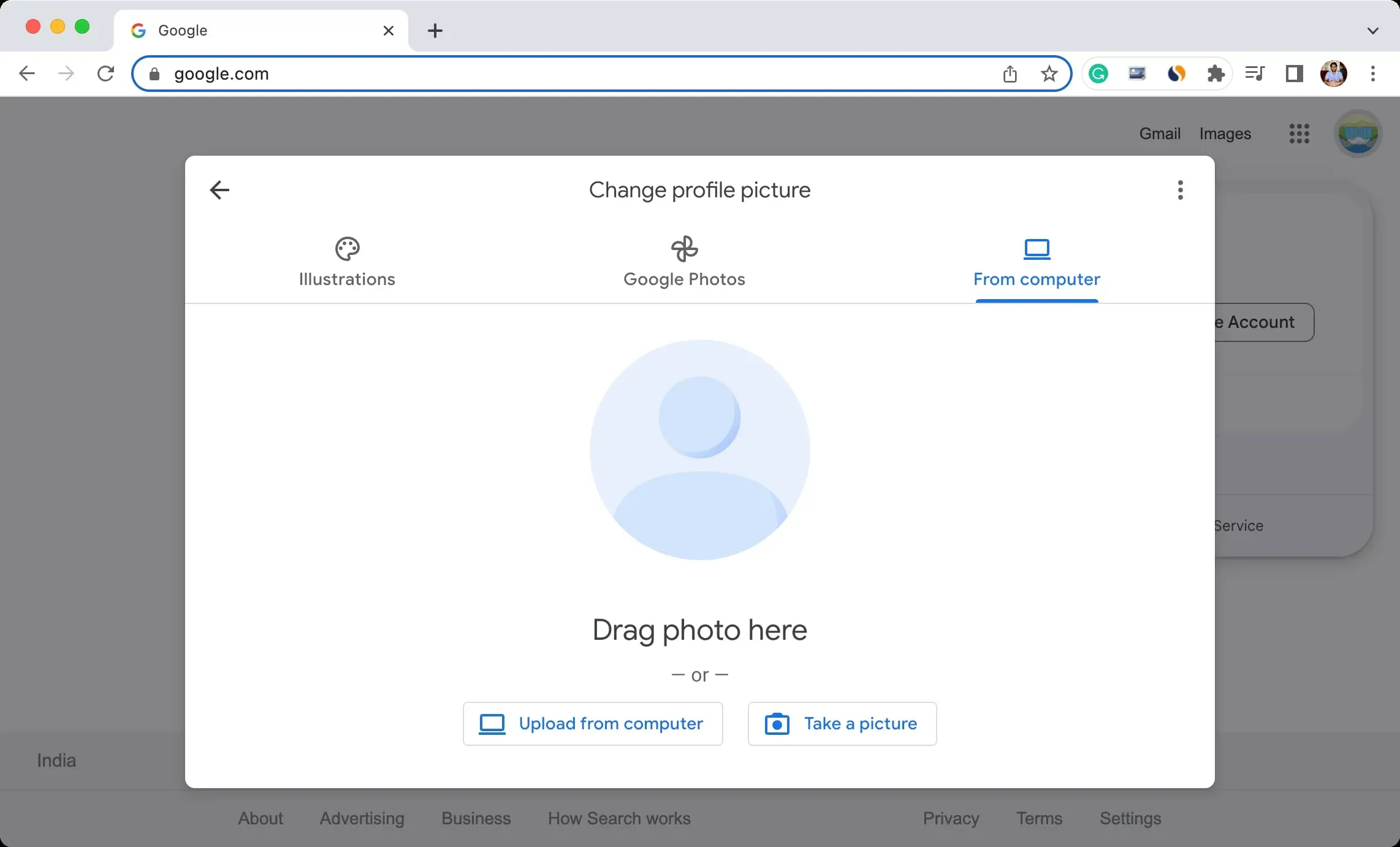Click the browser share/export icon

click(1010, 73)
